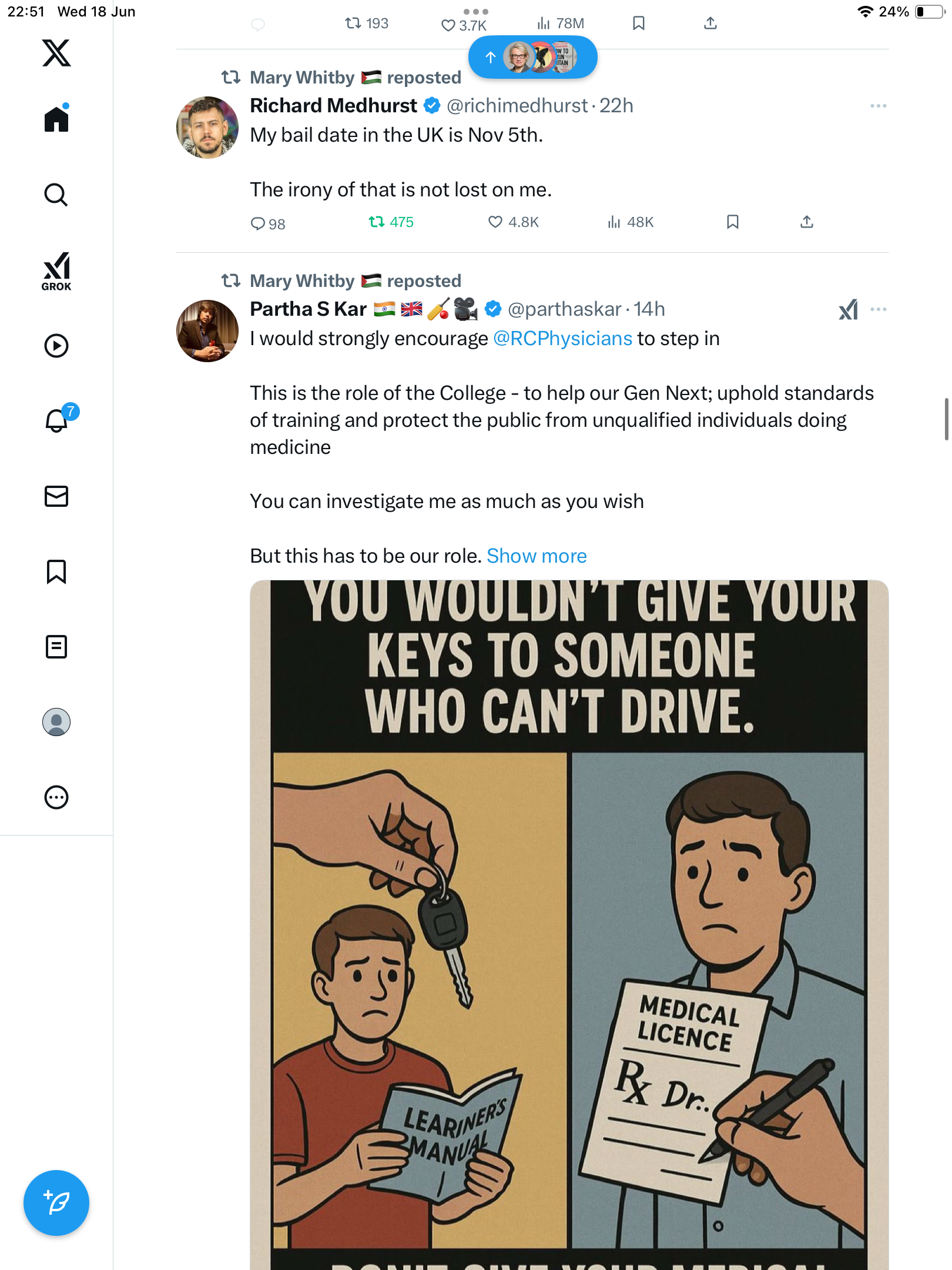
Task: Toggle bookmark on Richard Medhurst's post
Action: pyautogui.click(x=732, y=222)
